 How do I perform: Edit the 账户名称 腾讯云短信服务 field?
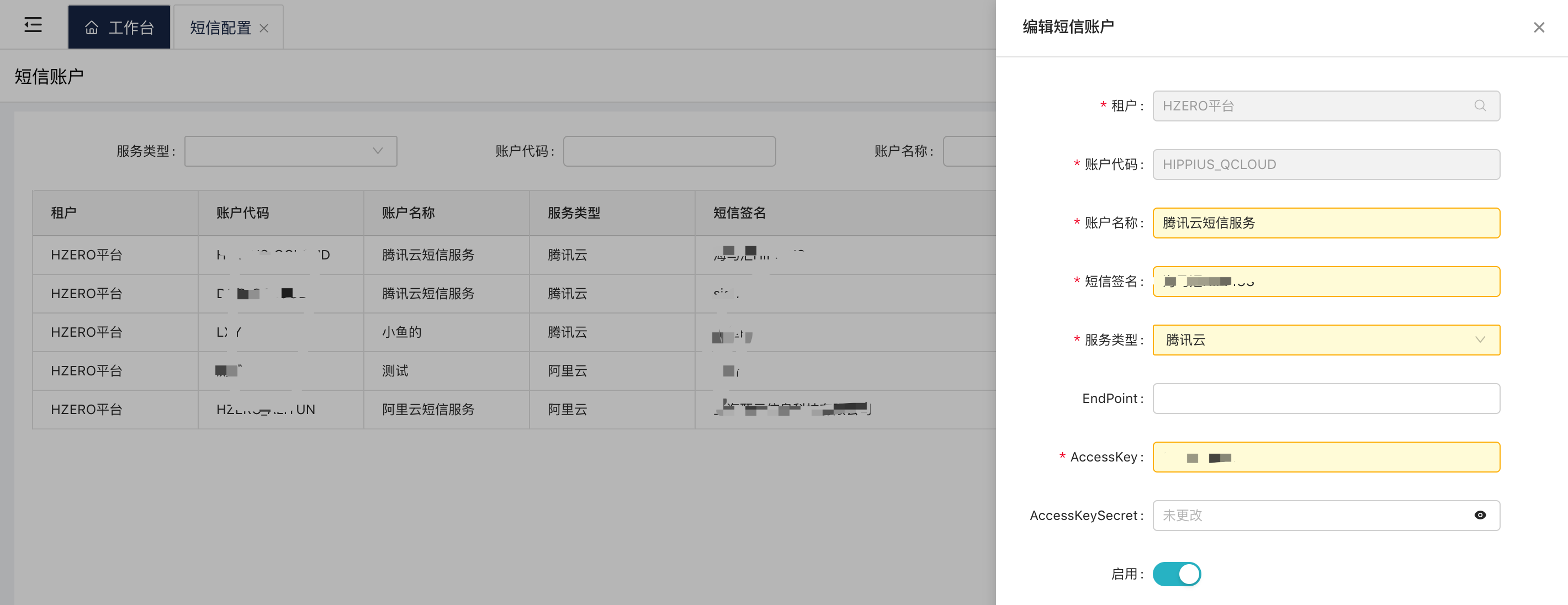pos(1326,223)
